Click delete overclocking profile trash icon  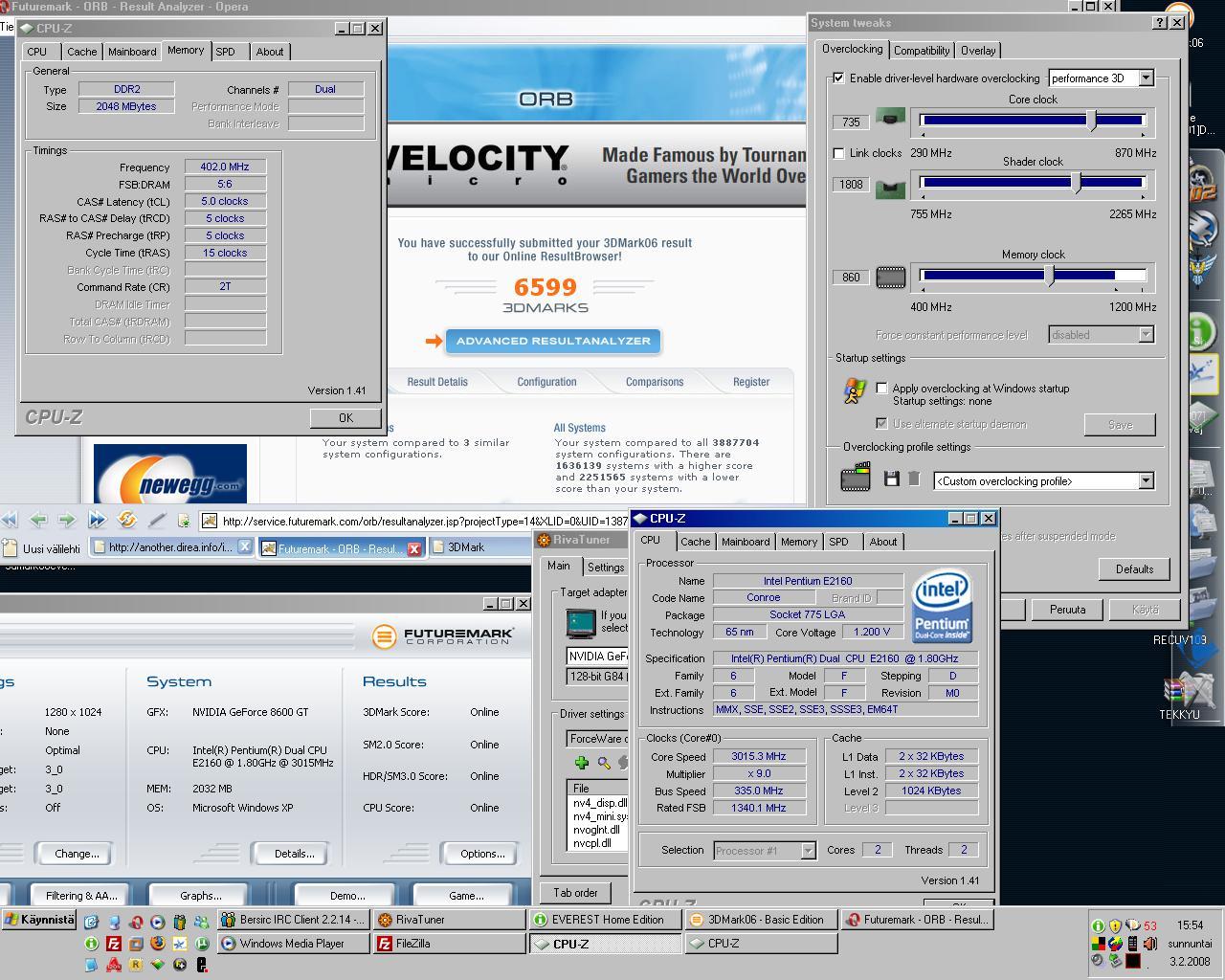tap(914, 479)
